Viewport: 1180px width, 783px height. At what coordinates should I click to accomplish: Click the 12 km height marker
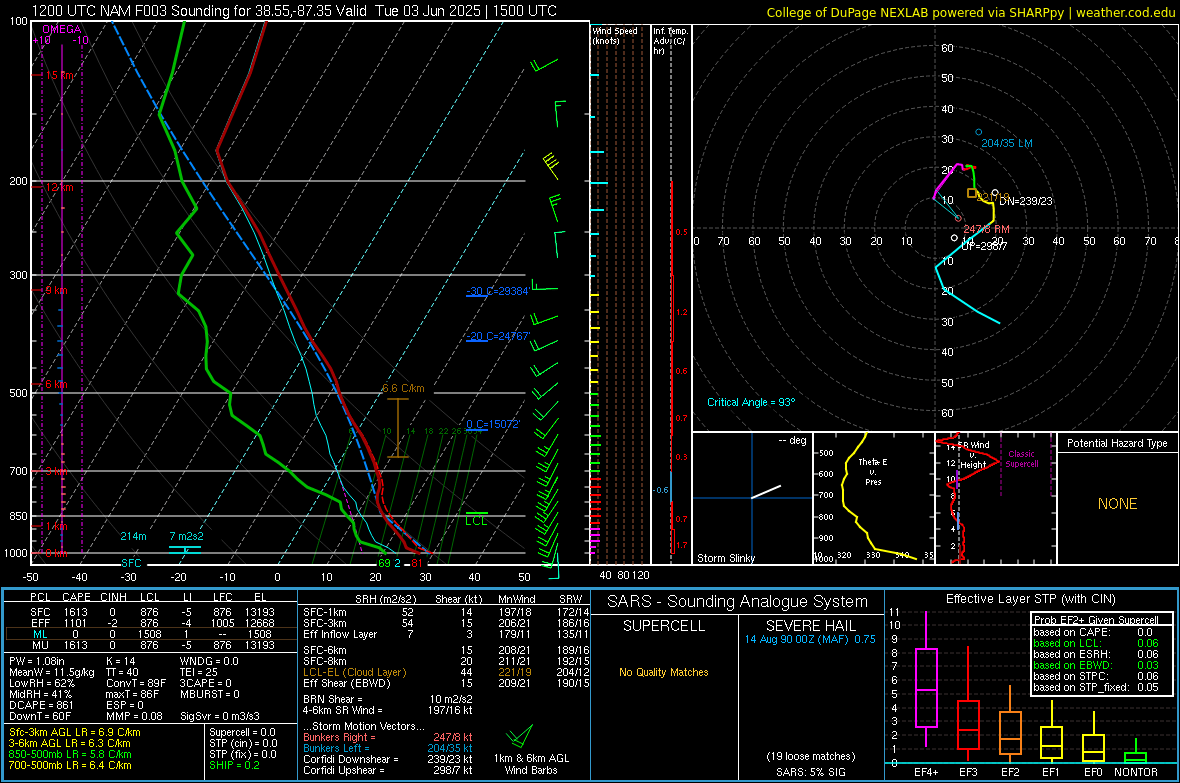(x=59, y=187)
